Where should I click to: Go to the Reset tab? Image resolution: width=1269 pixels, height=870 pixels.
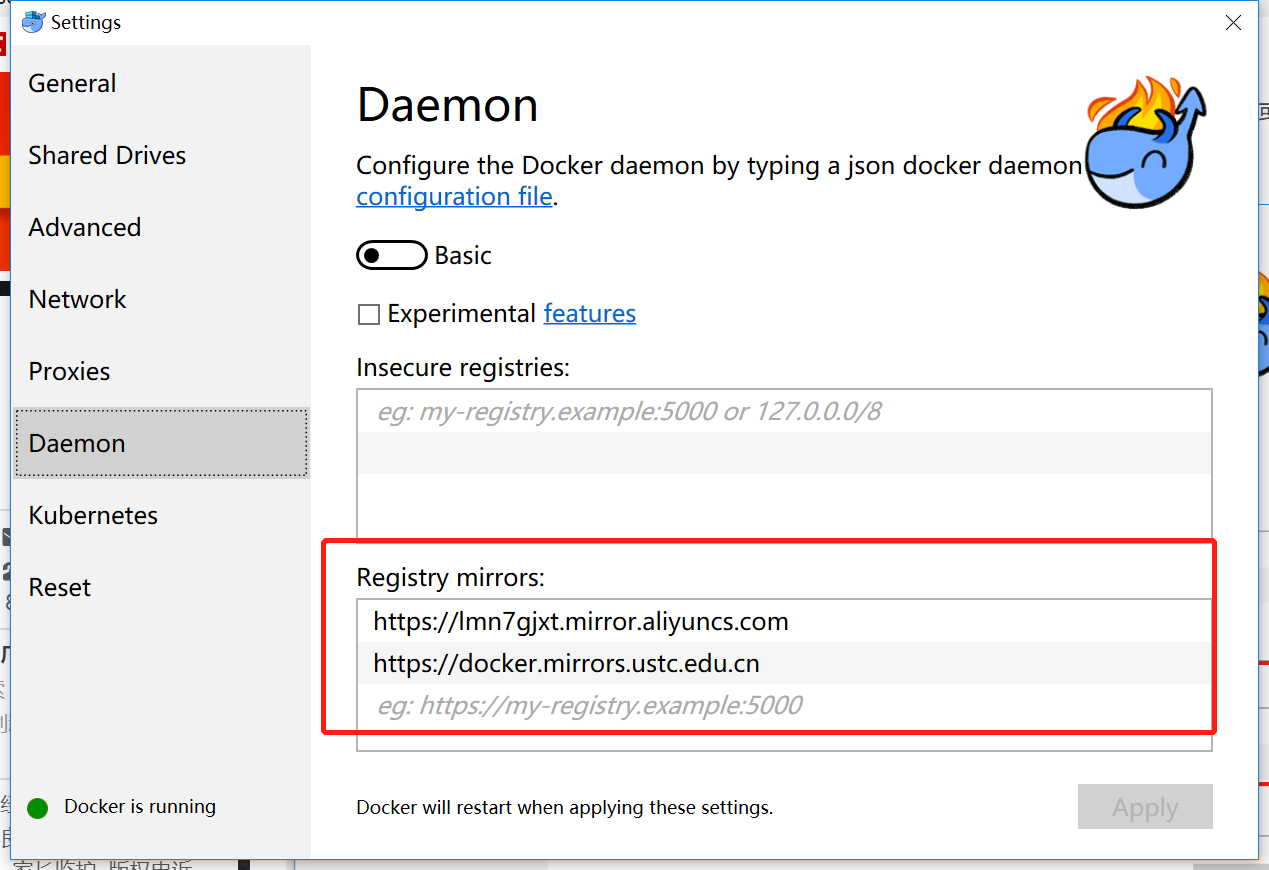[x=60, y=587]
